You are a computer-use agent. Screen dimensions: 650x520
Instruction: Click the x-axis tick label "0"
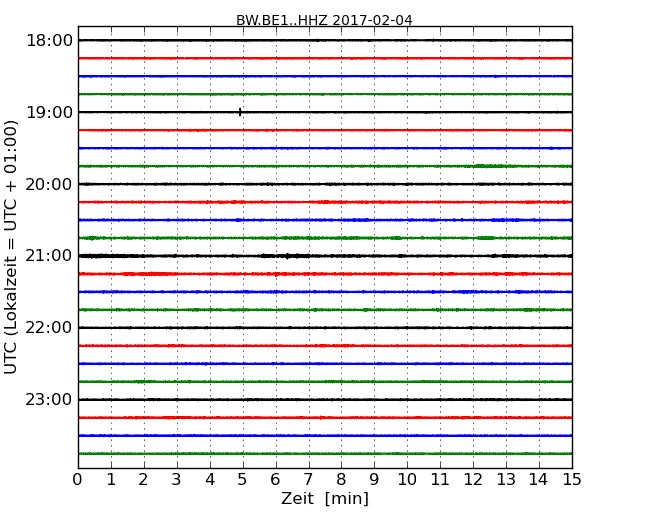pos(78,480)
